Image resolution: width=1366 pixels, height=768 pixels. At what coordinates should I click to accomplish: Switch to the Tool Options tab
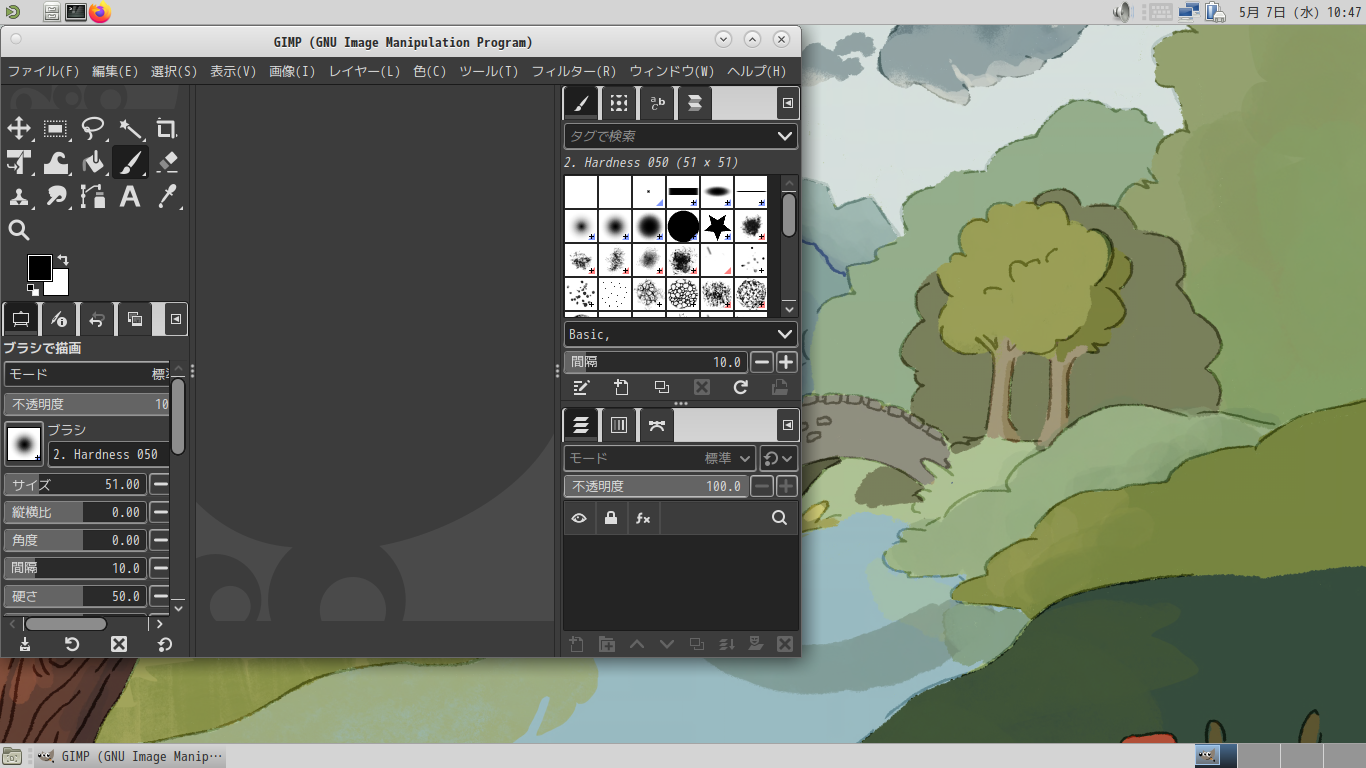click(x=20, y=320)
